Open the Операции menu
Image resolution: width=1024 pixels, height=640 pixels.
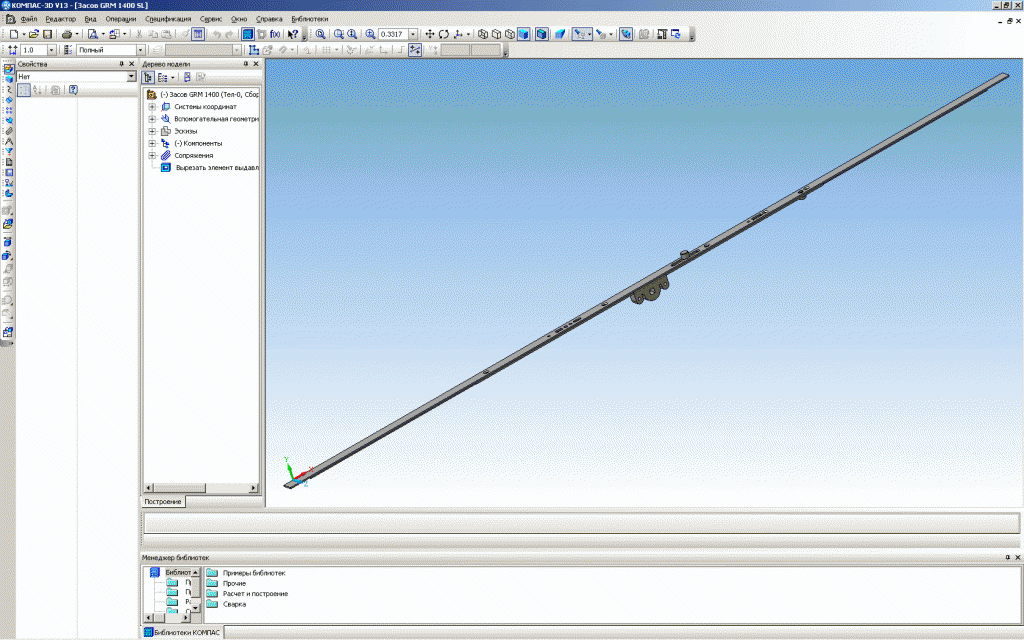point(121,19)
